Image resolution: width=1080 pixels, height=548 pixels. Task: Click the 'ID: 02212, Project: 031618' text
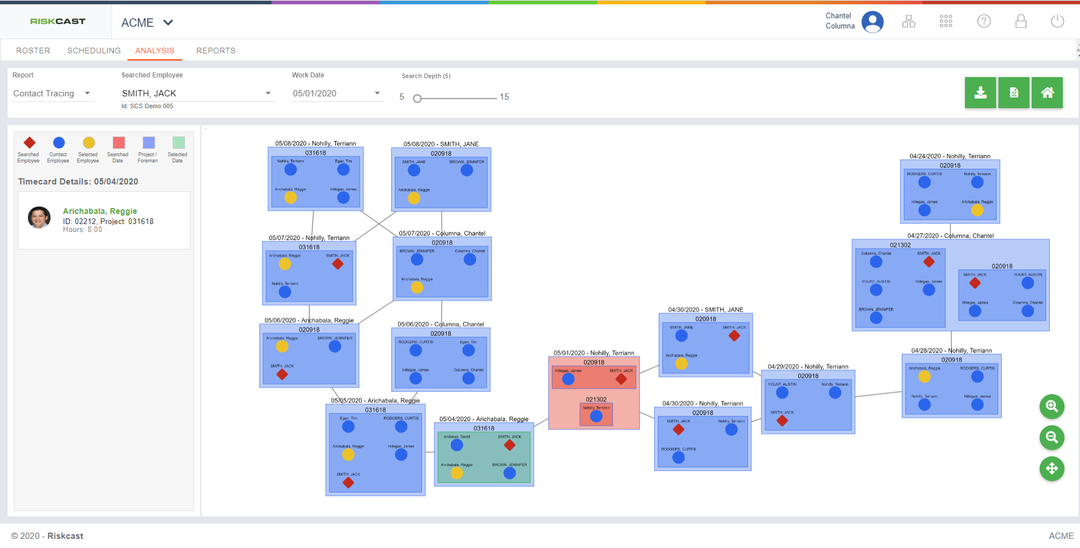pos(108,221)
